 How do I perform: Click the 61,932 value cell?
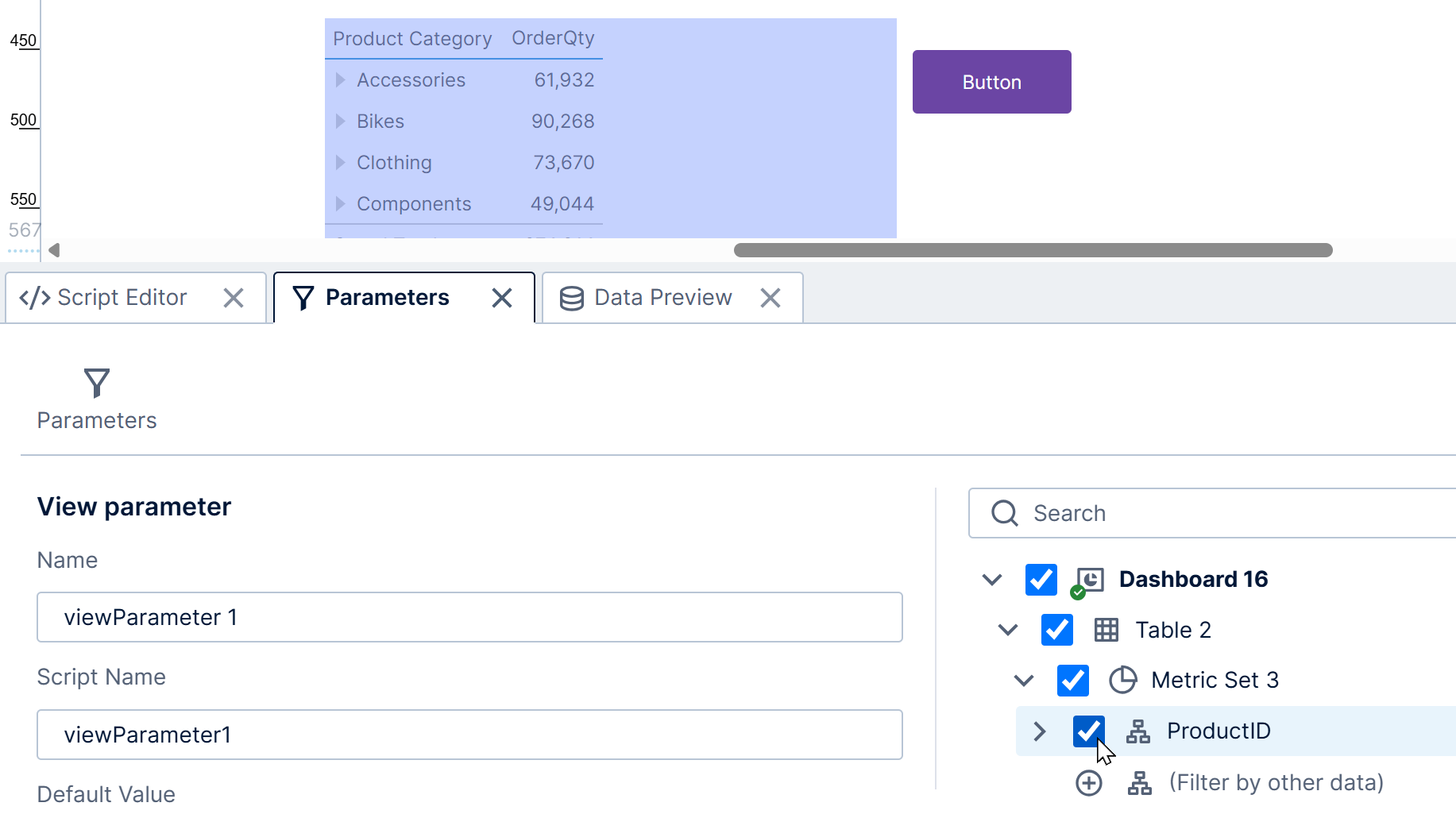(x=564, y=79)
